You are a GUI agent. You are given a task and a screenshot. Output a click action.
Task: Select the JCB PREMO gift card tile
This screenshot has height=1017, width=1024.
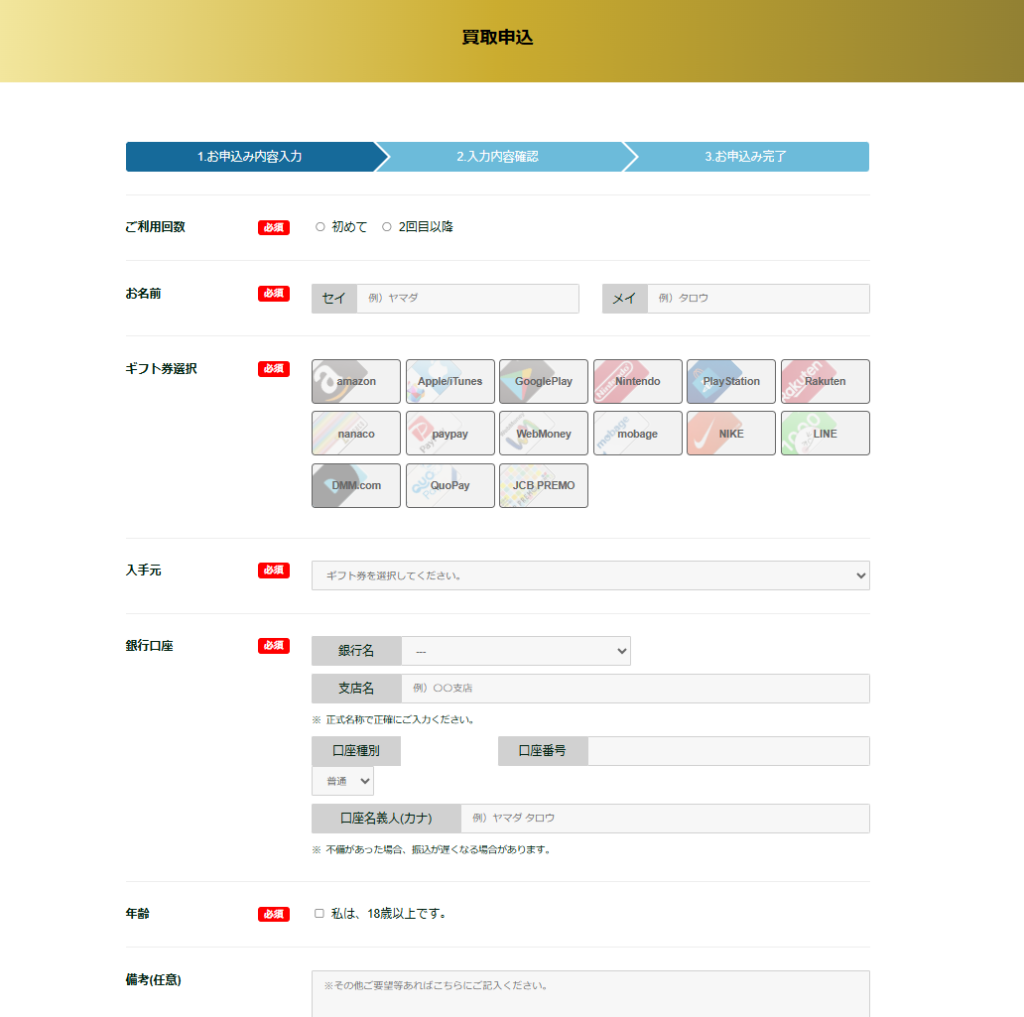coord(543,485)
